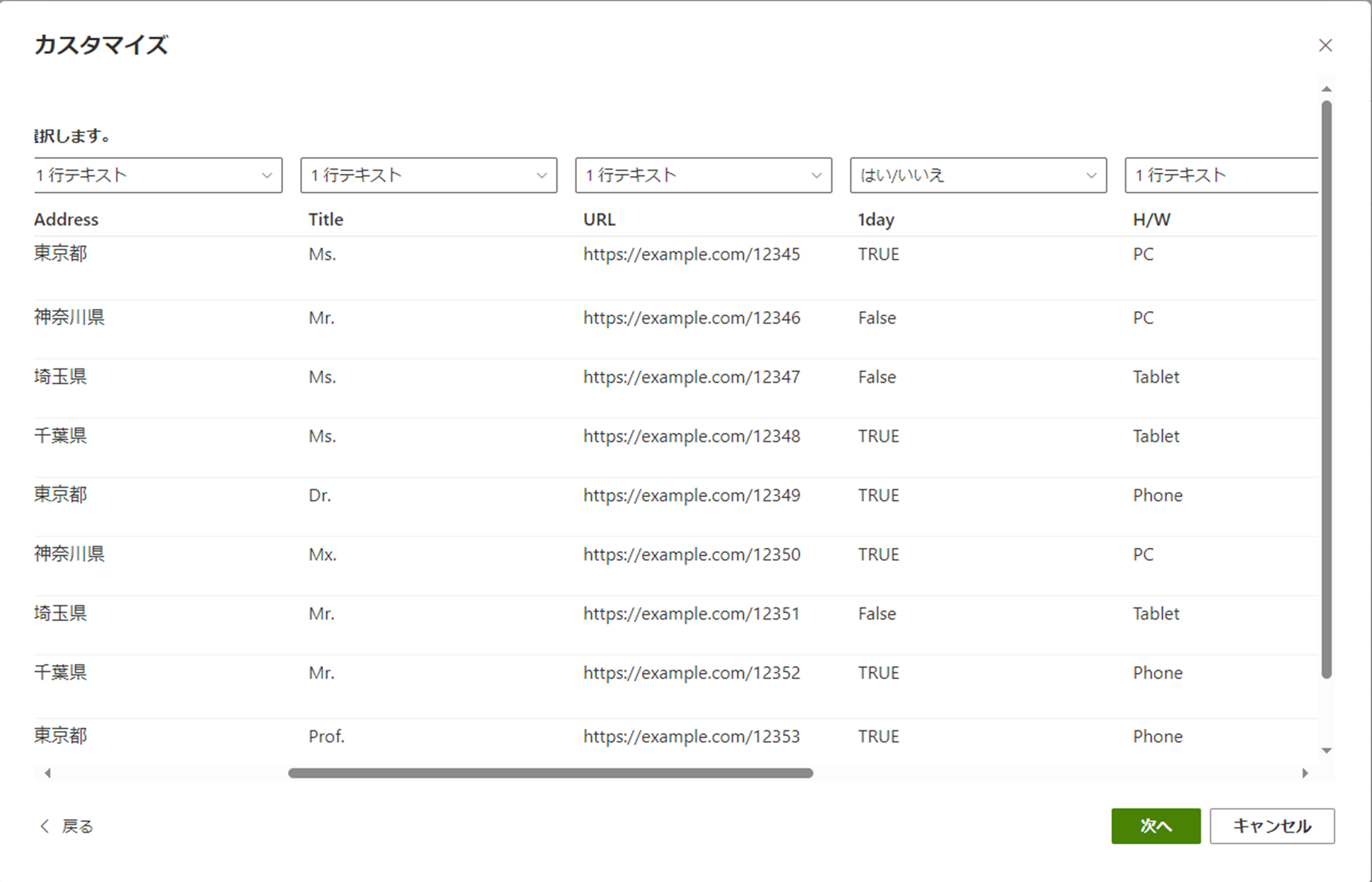Click 東京都 in the 12345 row
Viewport: 1372px width, 882px height.
60,253
